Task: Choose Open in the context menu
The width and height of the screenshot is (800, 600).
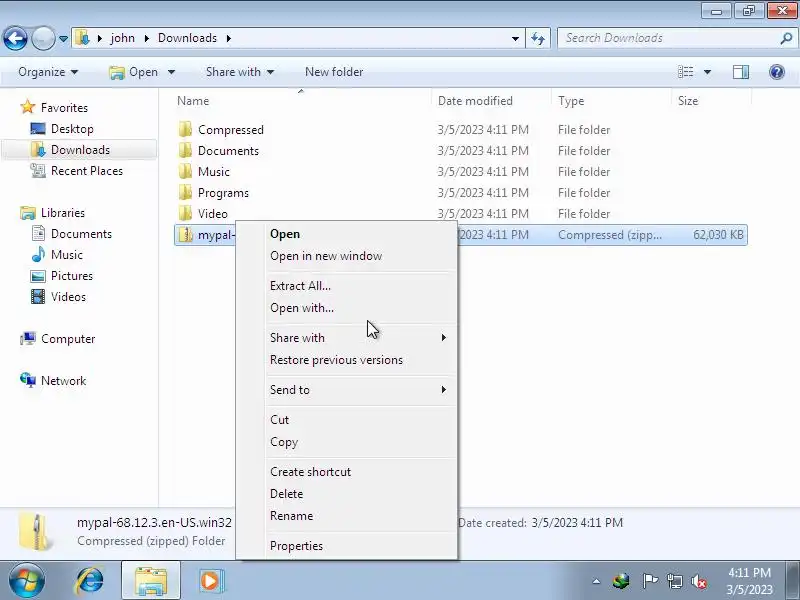Action: click(285, 234)
